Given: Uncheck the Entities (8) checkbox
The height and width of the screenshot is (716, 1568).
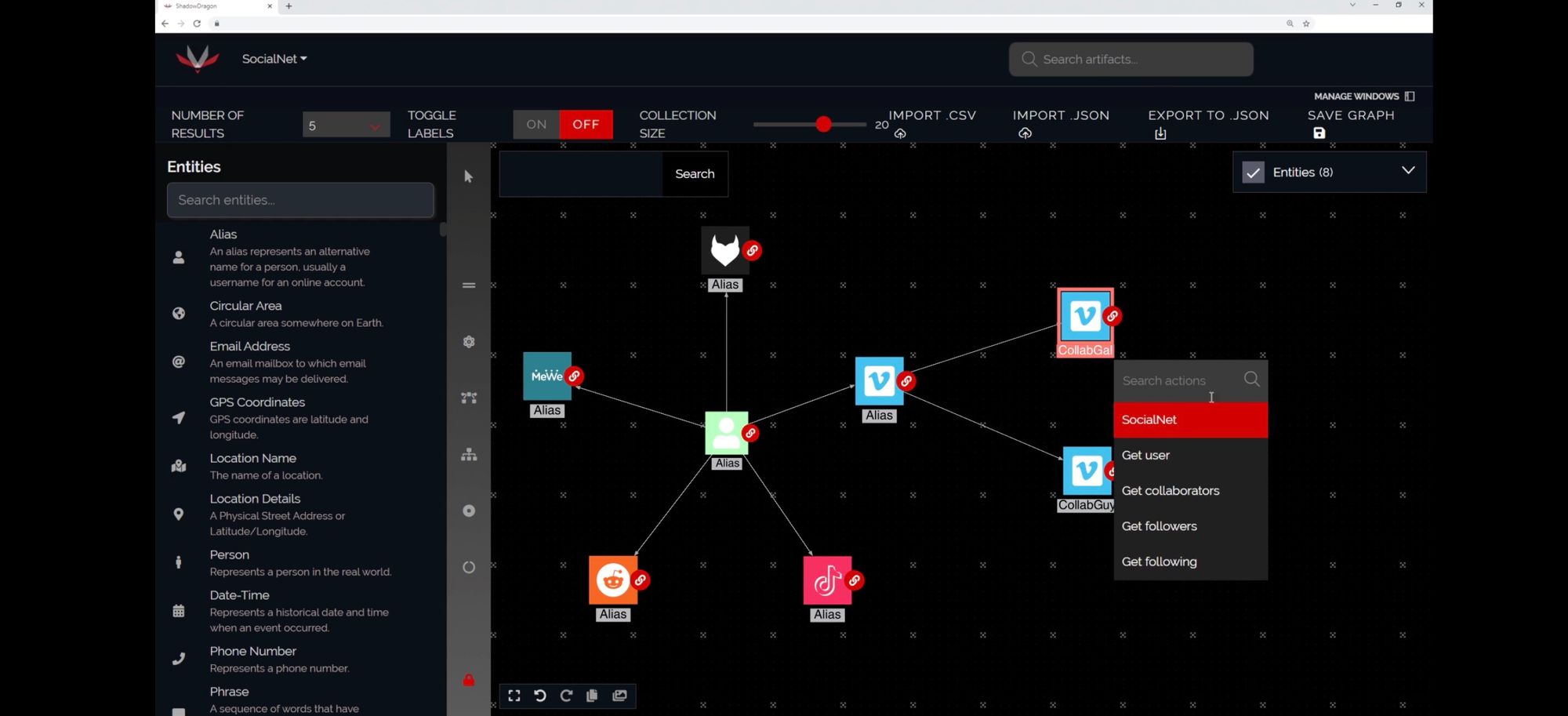Looking at the screenshot, I should tap(1253, 172).
